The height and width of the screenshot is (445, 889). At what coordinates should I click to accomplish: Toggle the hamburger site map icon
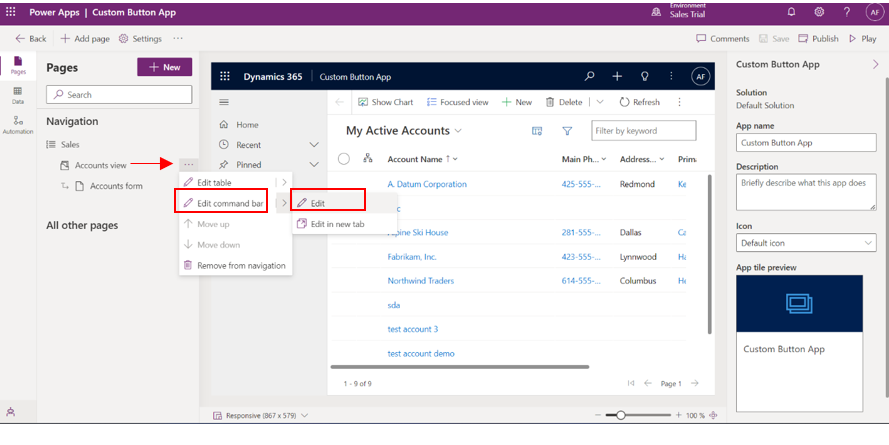224,102
